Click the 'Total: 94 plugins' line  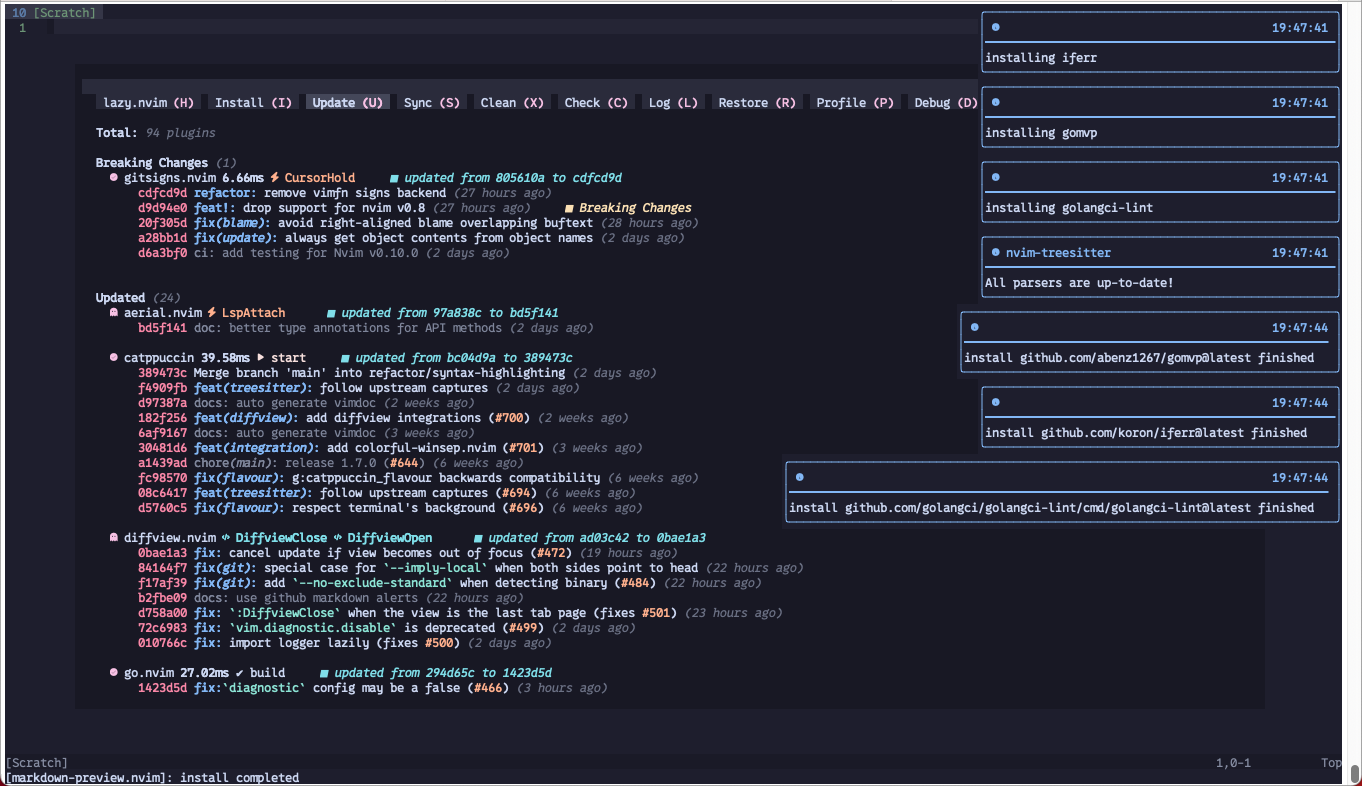156,133
